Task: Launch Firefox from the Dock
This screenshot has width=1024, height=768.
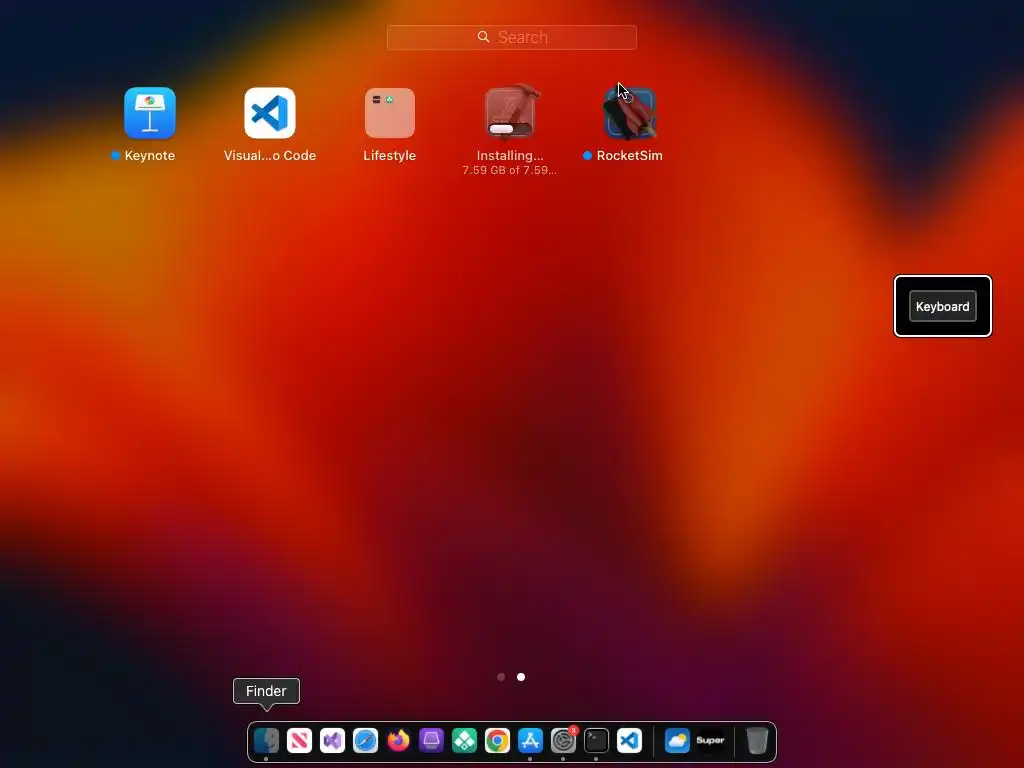Action: click(398, 741)
